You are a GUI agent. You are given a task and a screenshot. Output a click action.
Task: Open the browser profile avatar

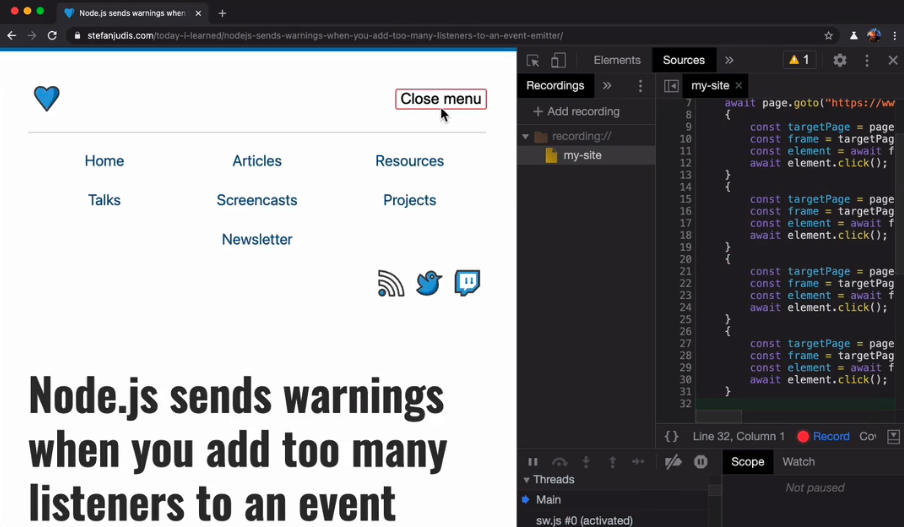[874, 36]
